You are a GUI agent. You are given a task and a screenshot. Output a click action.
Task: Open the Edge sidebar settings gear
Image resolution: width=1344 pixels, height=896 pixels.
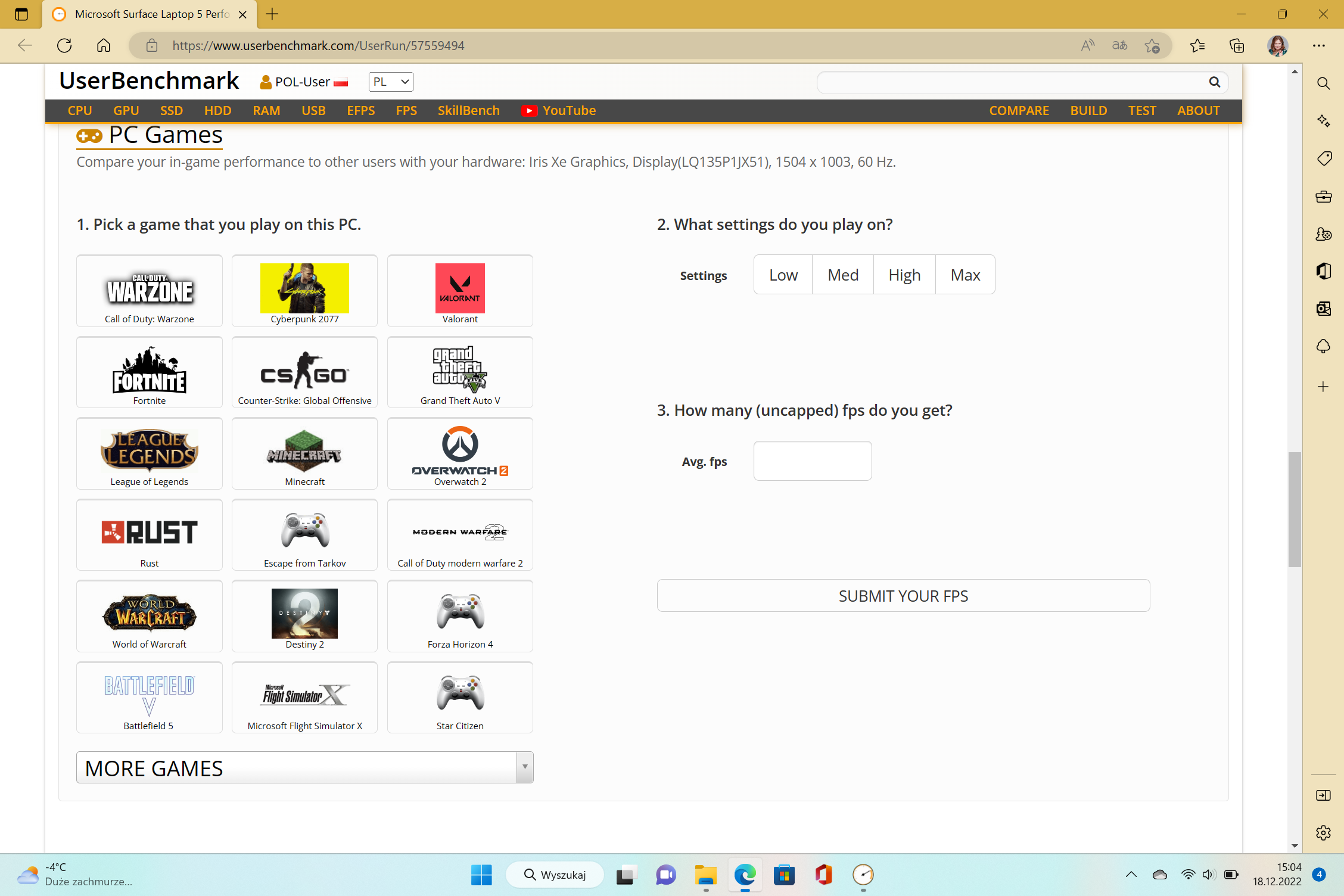pos(1324,833)
